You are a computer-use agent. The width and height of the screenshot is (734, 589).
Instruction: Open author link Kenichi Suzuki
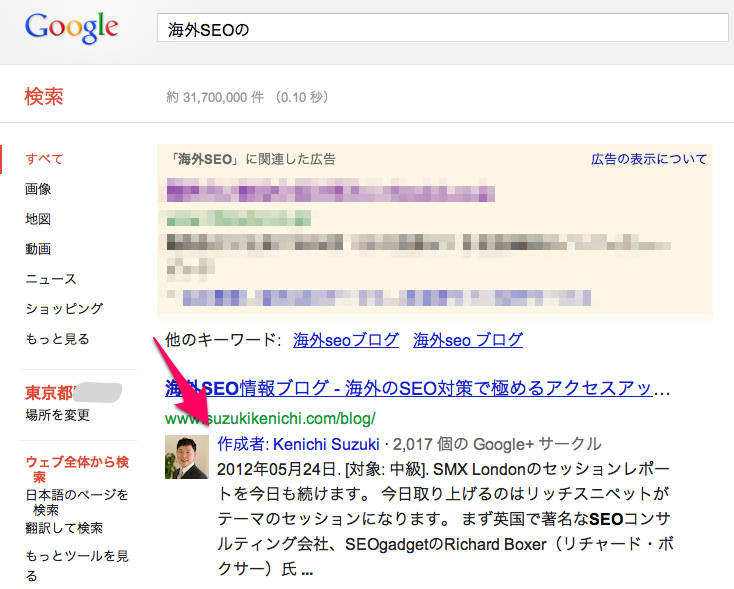pos(326,444)
